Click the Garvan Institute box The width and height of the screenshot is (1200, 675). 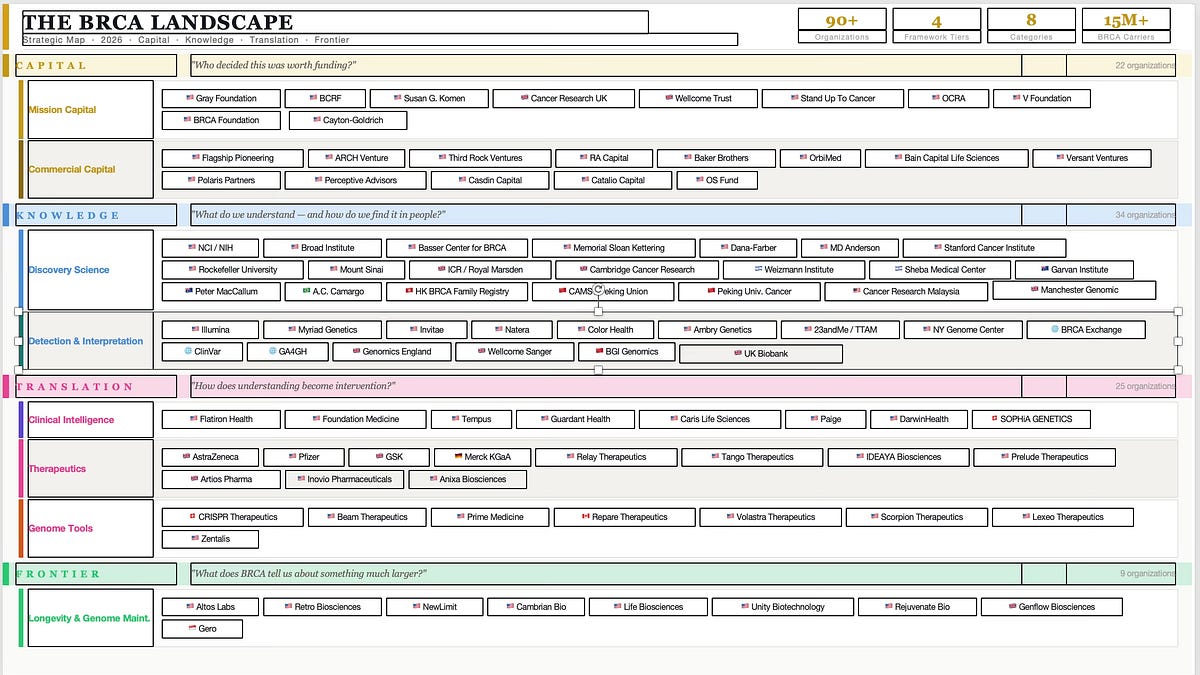(1074, 270)
